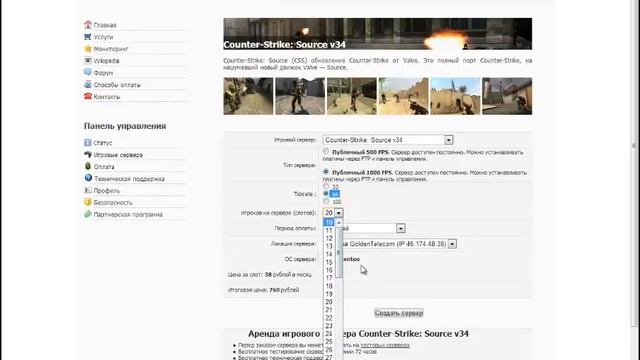Click the profile card icon beside Профиль

coord(88,190)
